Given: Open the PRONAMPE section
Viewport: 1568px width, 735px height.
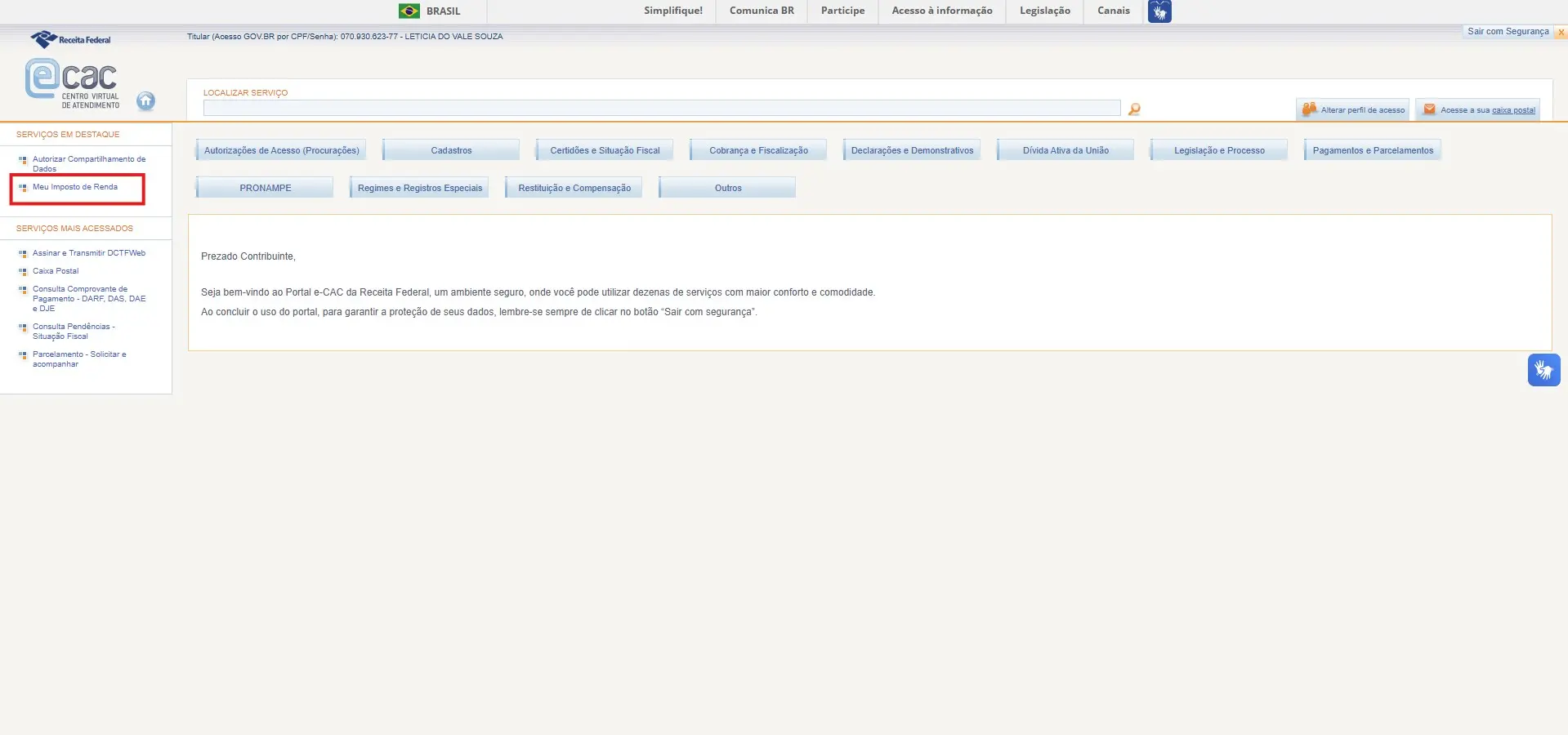Looking at the screenshot, I should [x=264, y=187].
